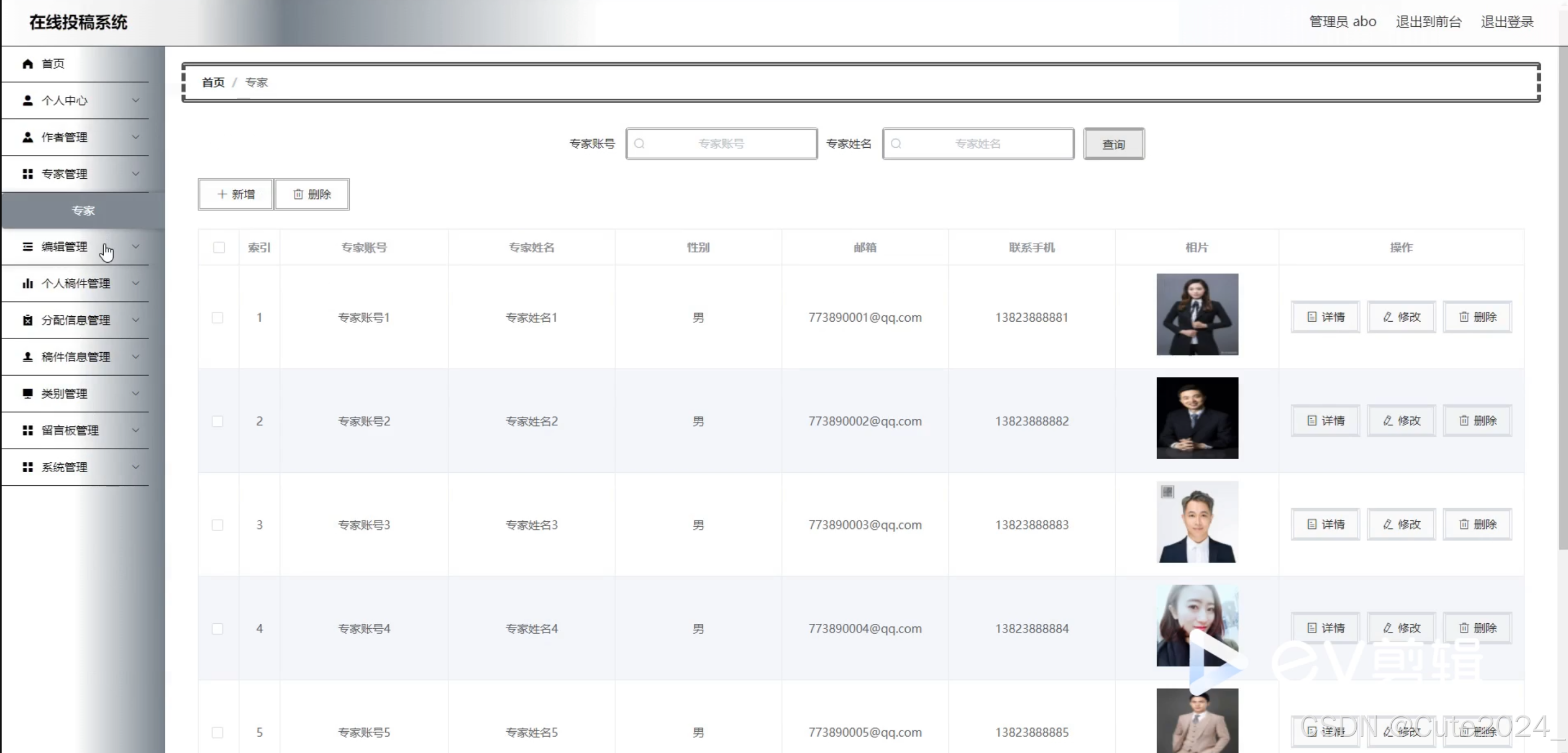Expand the 稿件信息管理 menu chevron

(136, 357)
